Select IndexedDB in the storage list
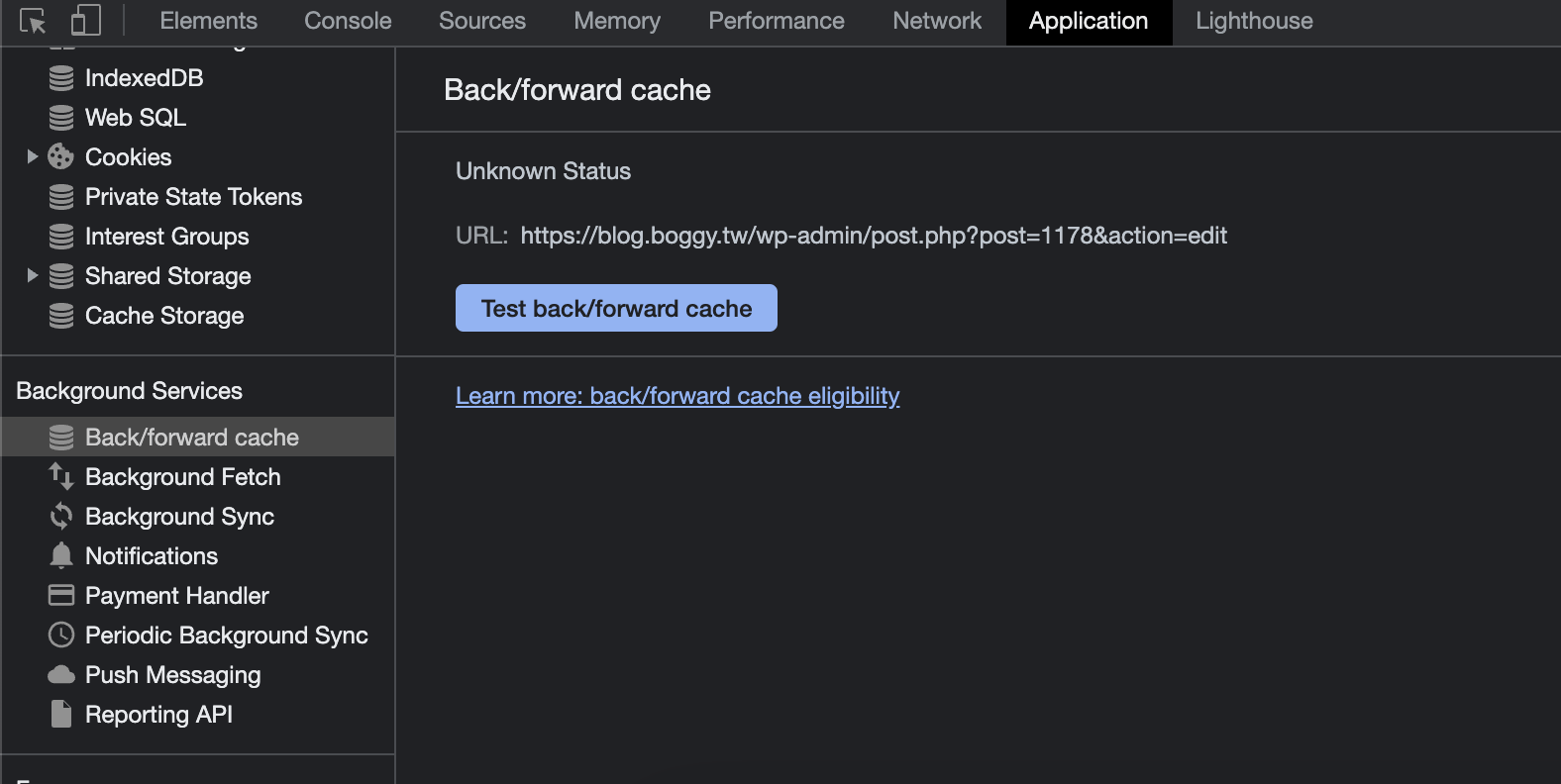 (x=144, y=78)
